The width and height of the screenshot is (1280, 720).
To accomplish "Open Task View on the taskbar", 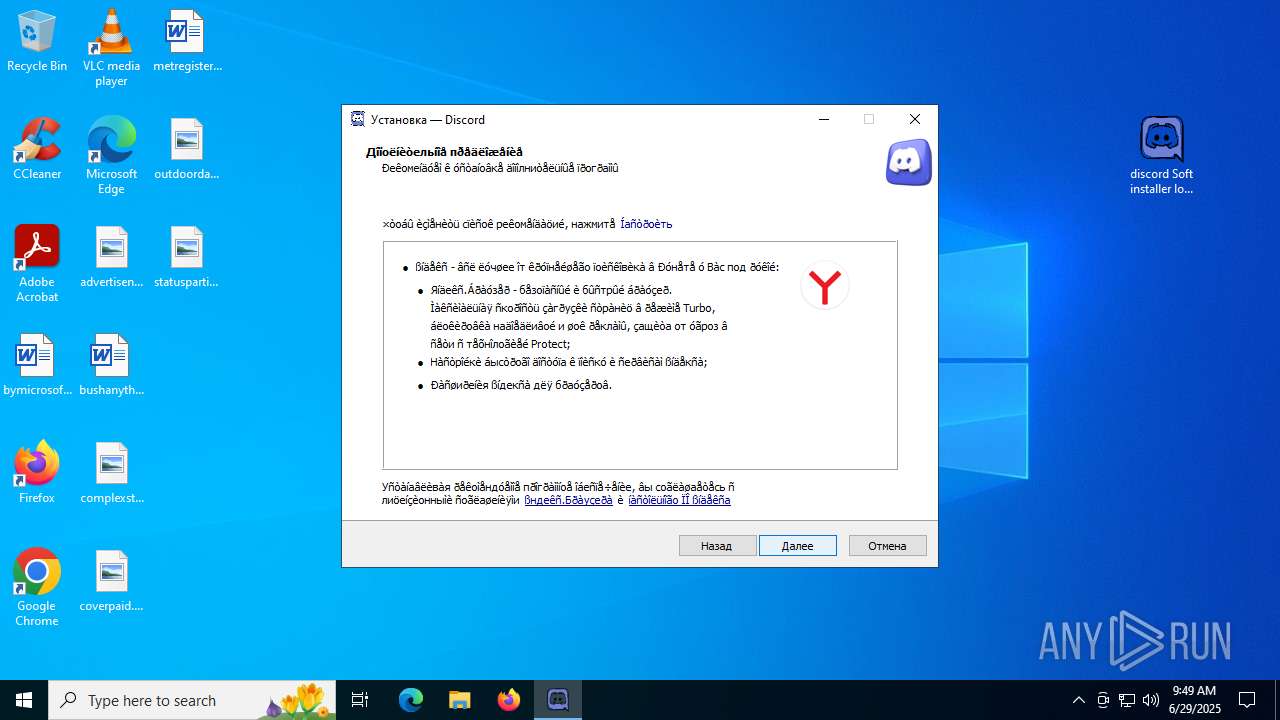I will click(x=360, y=700).
